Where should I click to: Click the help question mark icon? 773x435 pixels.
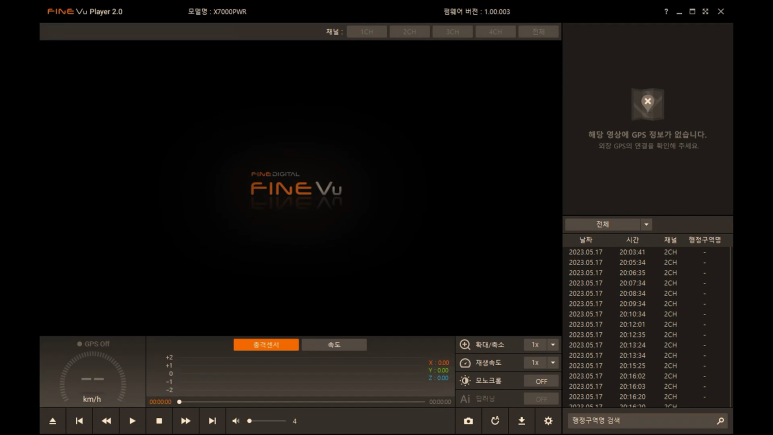pos(666,11)
